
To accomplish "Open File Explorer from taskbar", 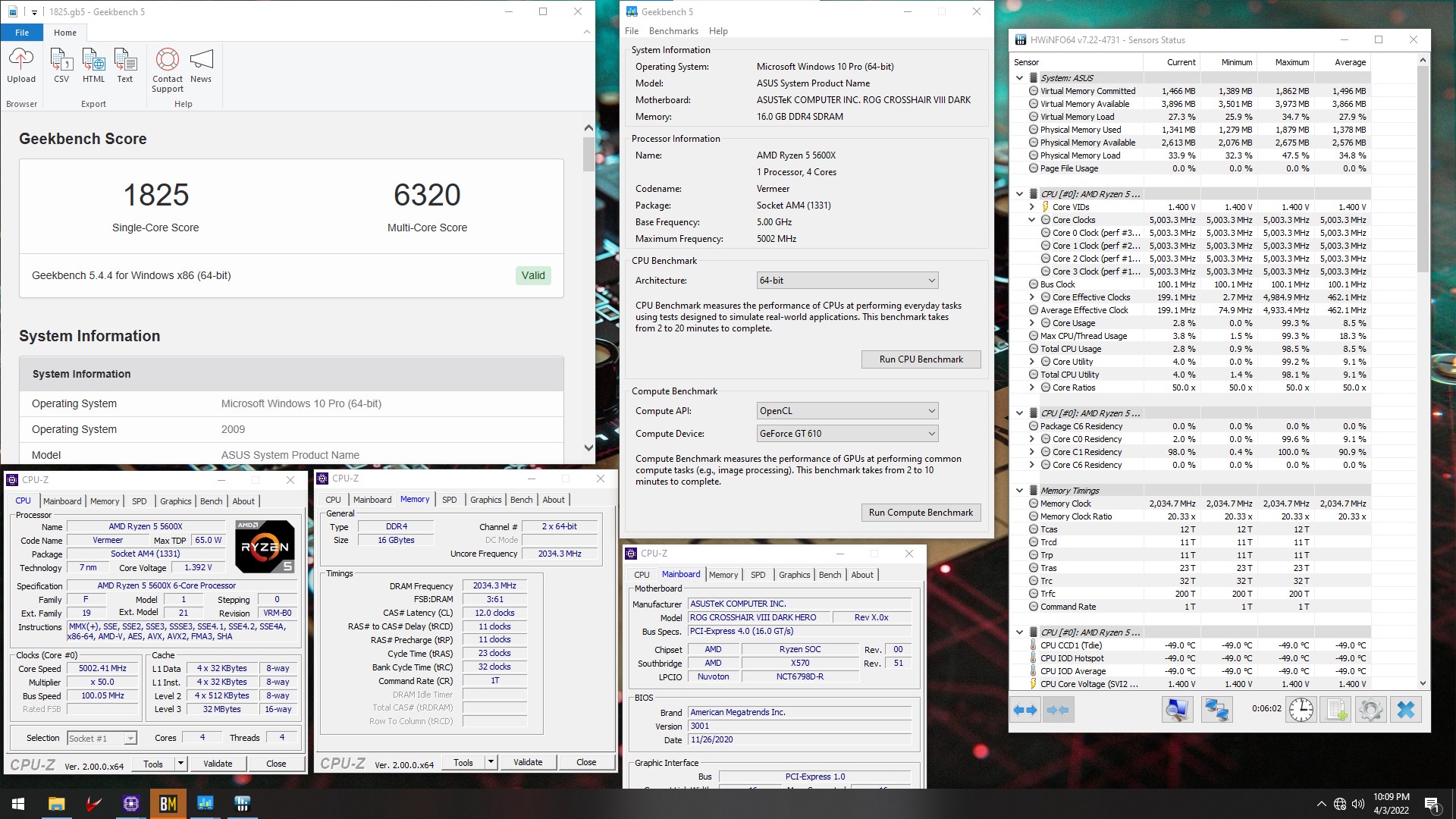I will [x=56, y=804].
